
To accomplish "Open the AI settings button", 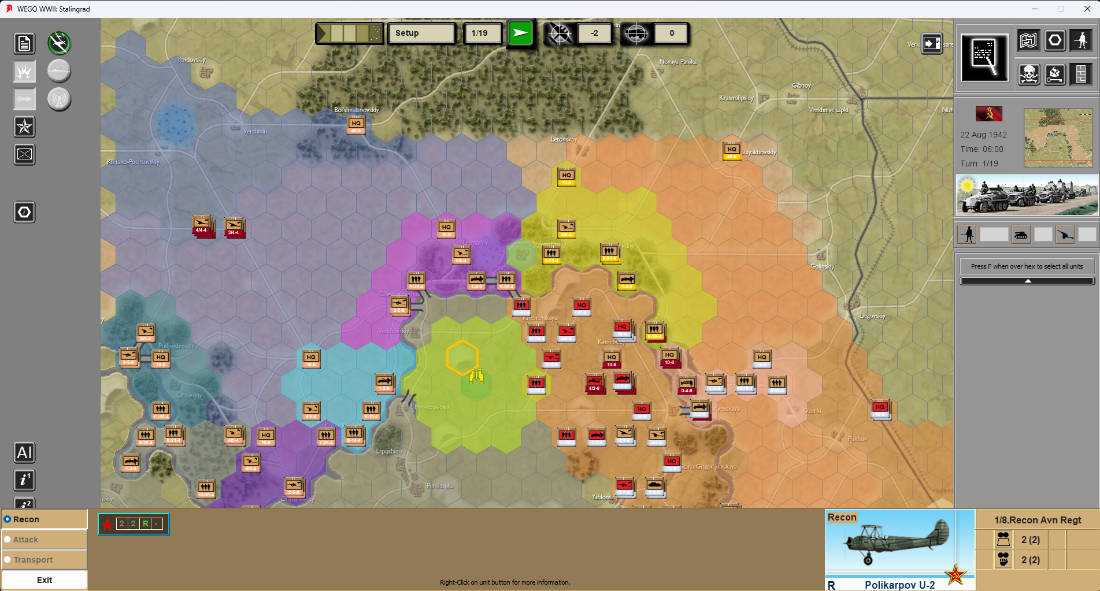I will click(x=25, y=453).
